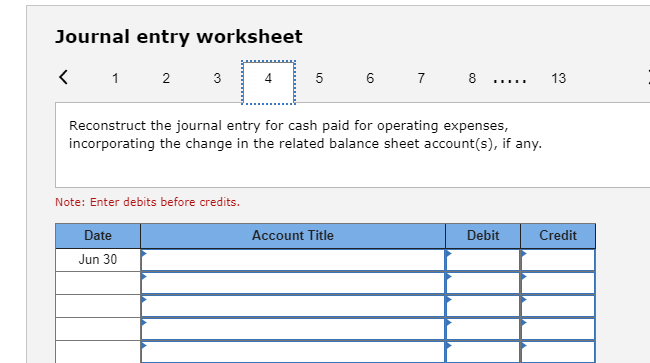
Task: Open journal entry tab 6
Action: 370,78
